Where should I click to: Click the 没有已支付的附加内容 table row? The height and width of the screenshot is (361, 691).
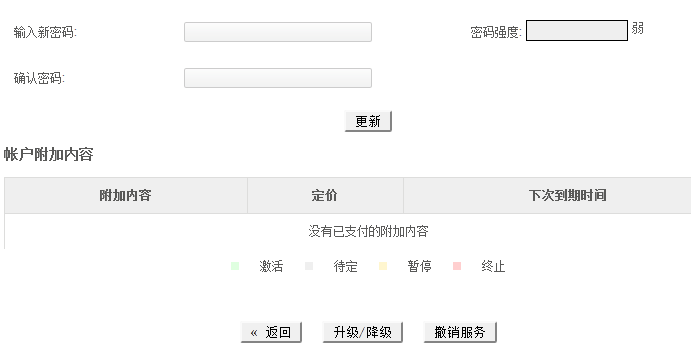tap(348, 231)
